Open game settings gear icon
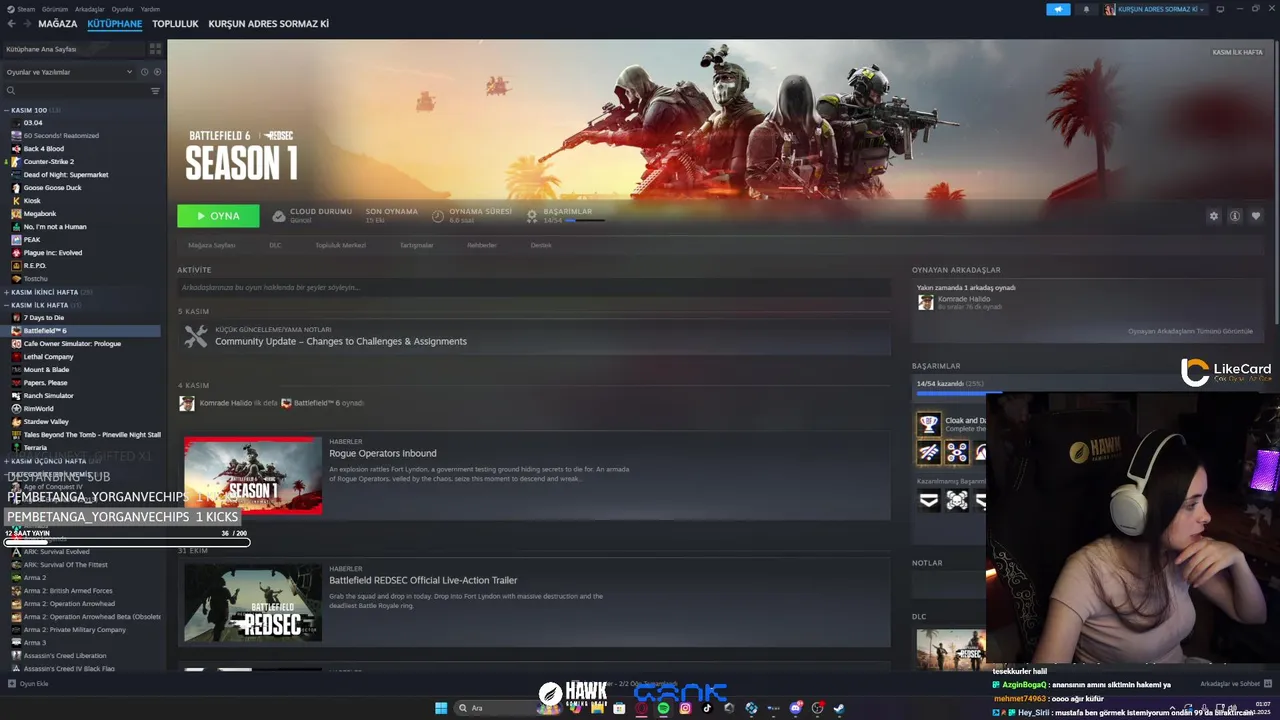This screenshot has width=1280, height=720. [x=1214, y=216]
